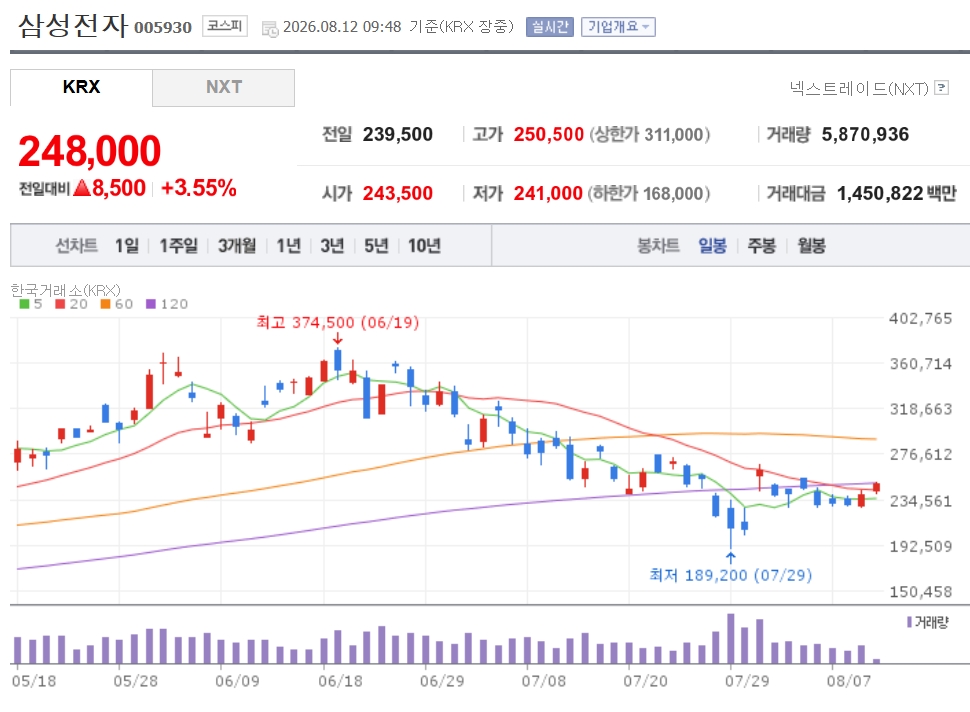Click the purple 120-day moving average swatch

151,304
